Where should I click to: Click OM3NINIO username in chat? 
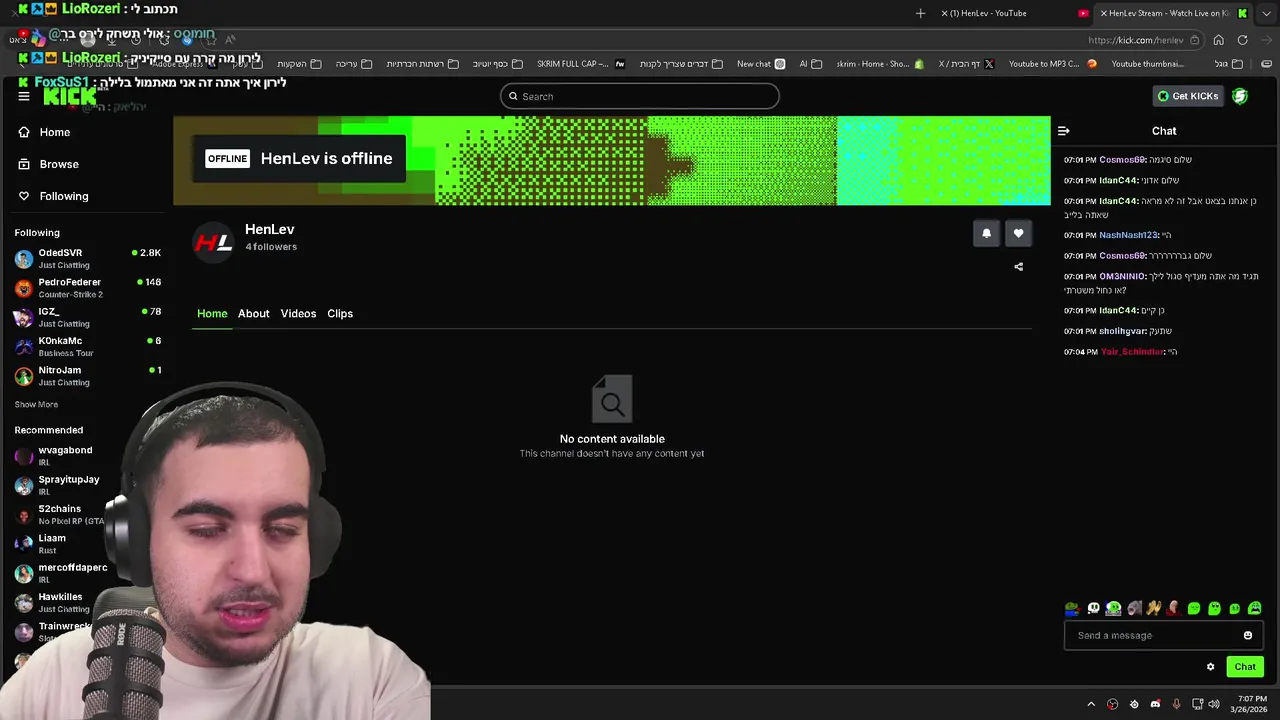point(1122,276)
